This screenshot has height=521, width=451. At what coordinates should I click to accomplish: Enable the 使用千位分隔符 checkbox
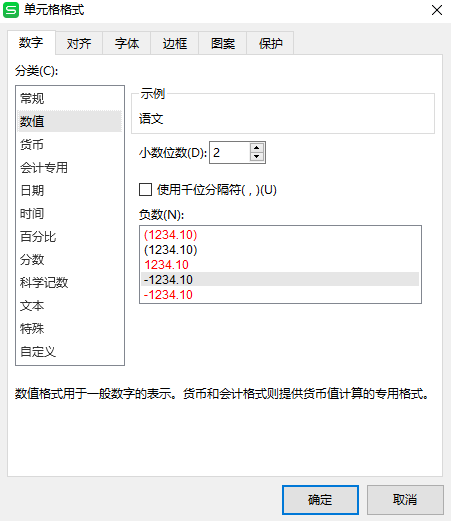tap(145, 189)
